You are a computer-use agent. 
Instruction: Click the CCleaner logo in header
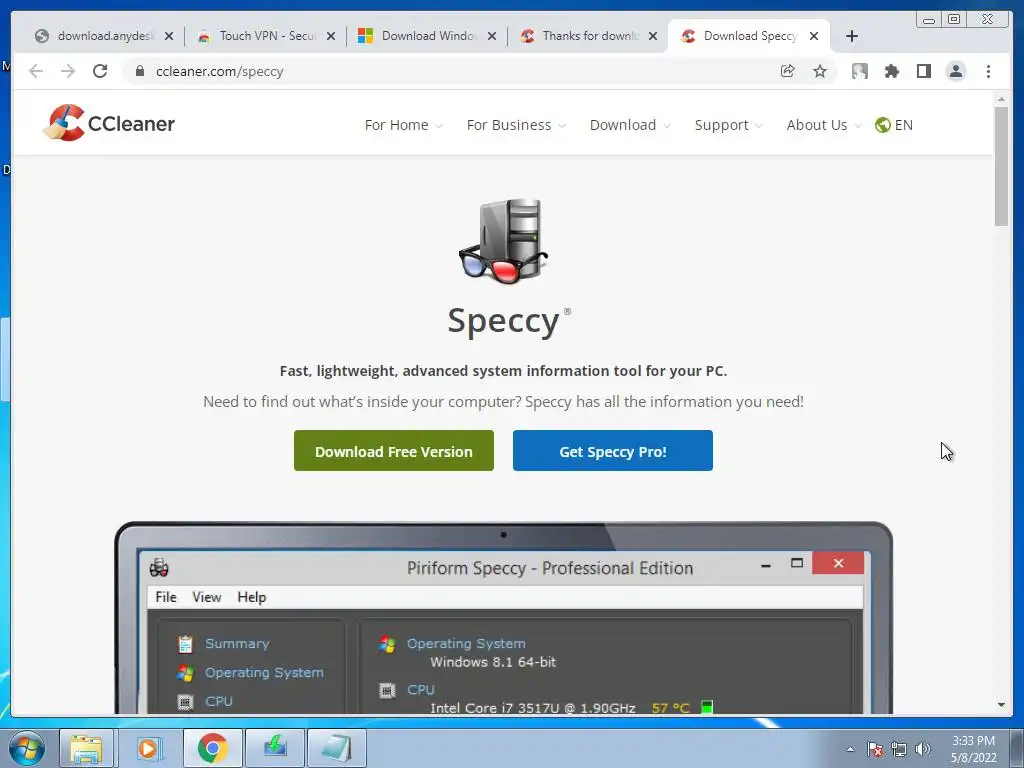coord(109,123)
